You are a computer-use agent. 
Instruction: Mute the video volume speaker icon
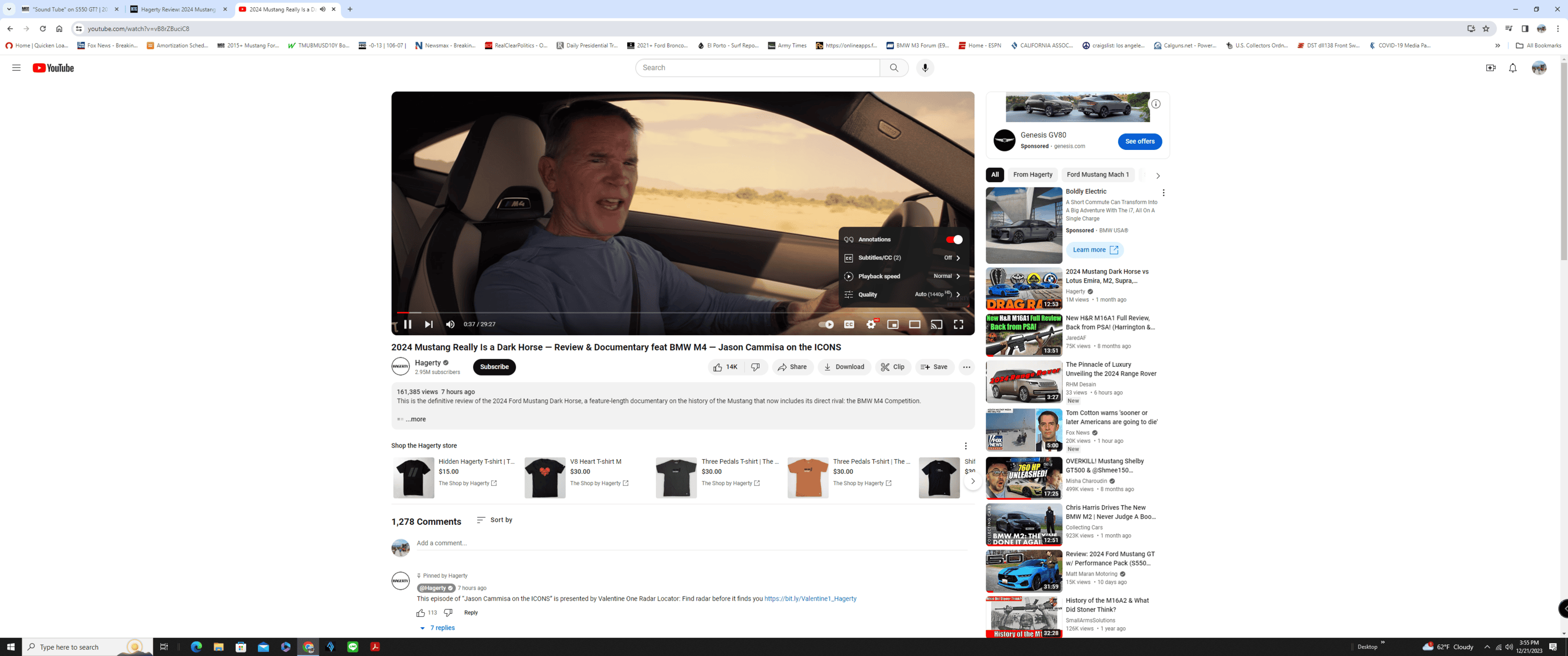click(x=451, y=324)
